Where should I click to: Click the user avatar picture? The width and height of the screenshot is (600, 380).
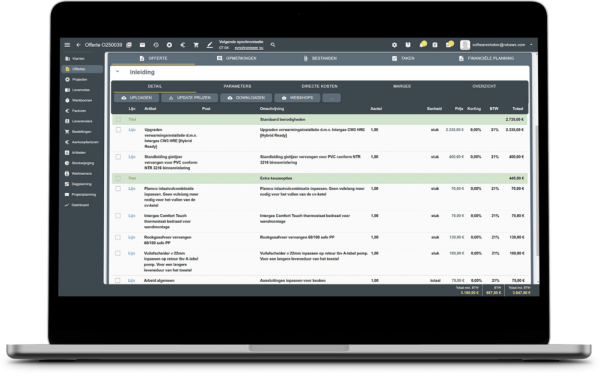click(x=465, y=45)
